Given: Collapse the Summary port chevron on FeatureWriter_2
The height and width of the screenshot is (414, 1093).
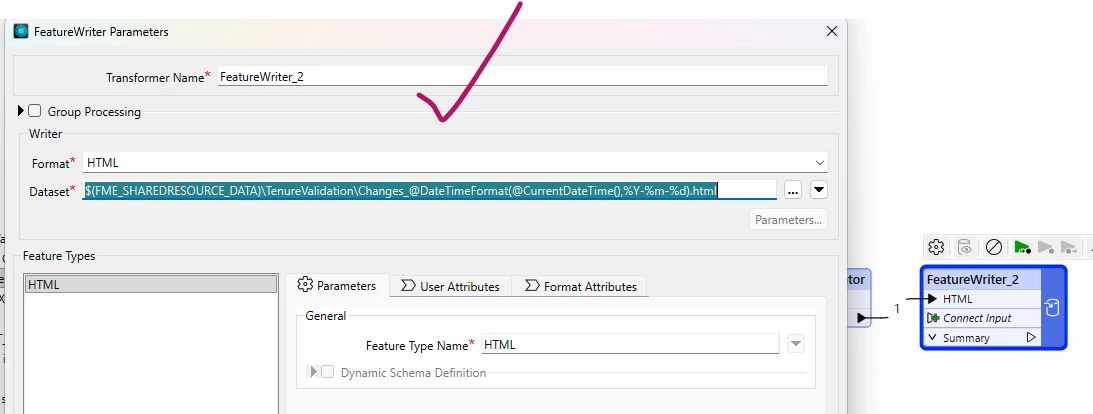Looking at the screenshot, I should [933, 337].
